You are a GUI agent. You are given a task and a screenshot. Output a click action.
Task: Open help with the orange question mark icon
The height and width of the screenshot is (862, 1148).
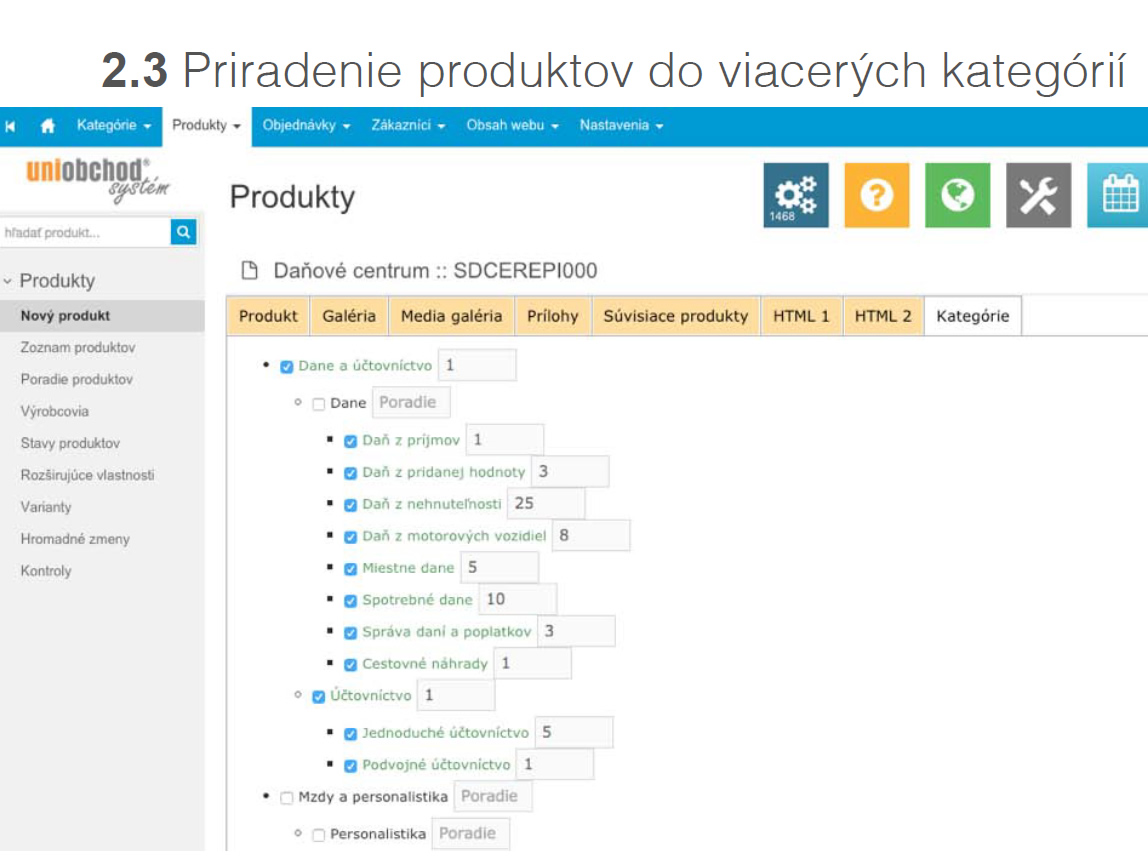pyautogui.click(x=876, y=195)
